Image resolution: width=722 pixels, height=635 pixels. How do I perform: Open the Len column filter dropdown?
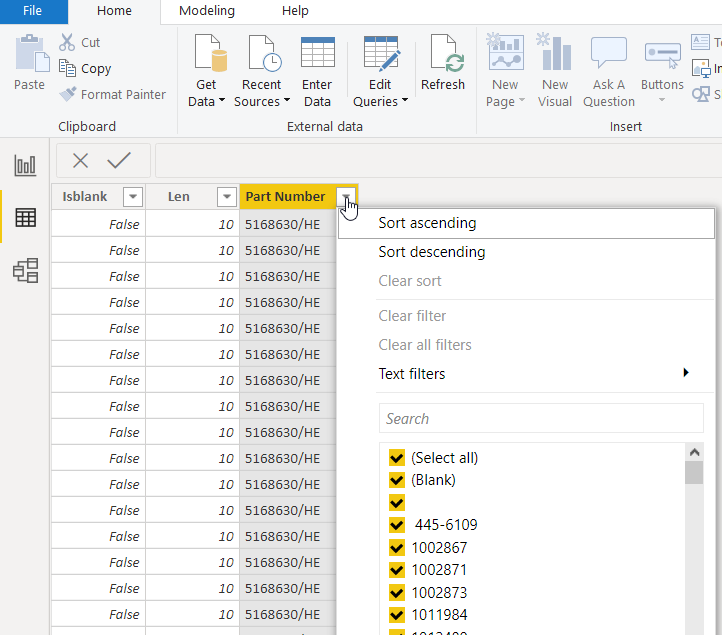click(227, 197)
